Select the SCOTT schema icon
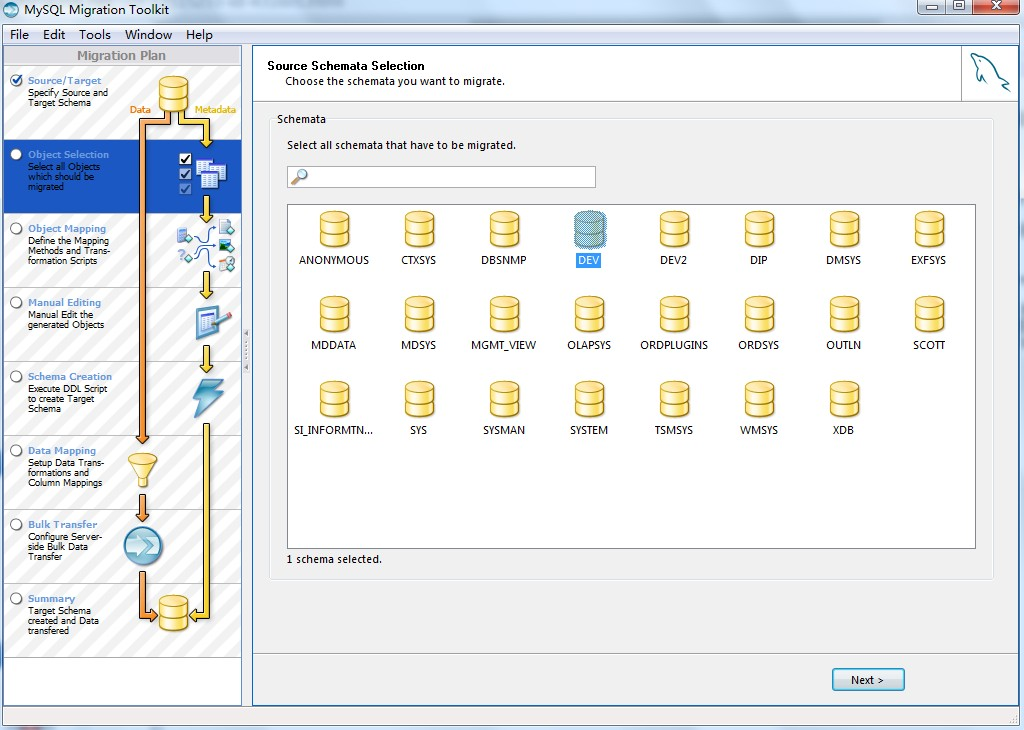The height and width of the screenshot is (730, 1024). pyautogui.click(x=929, y=314)
